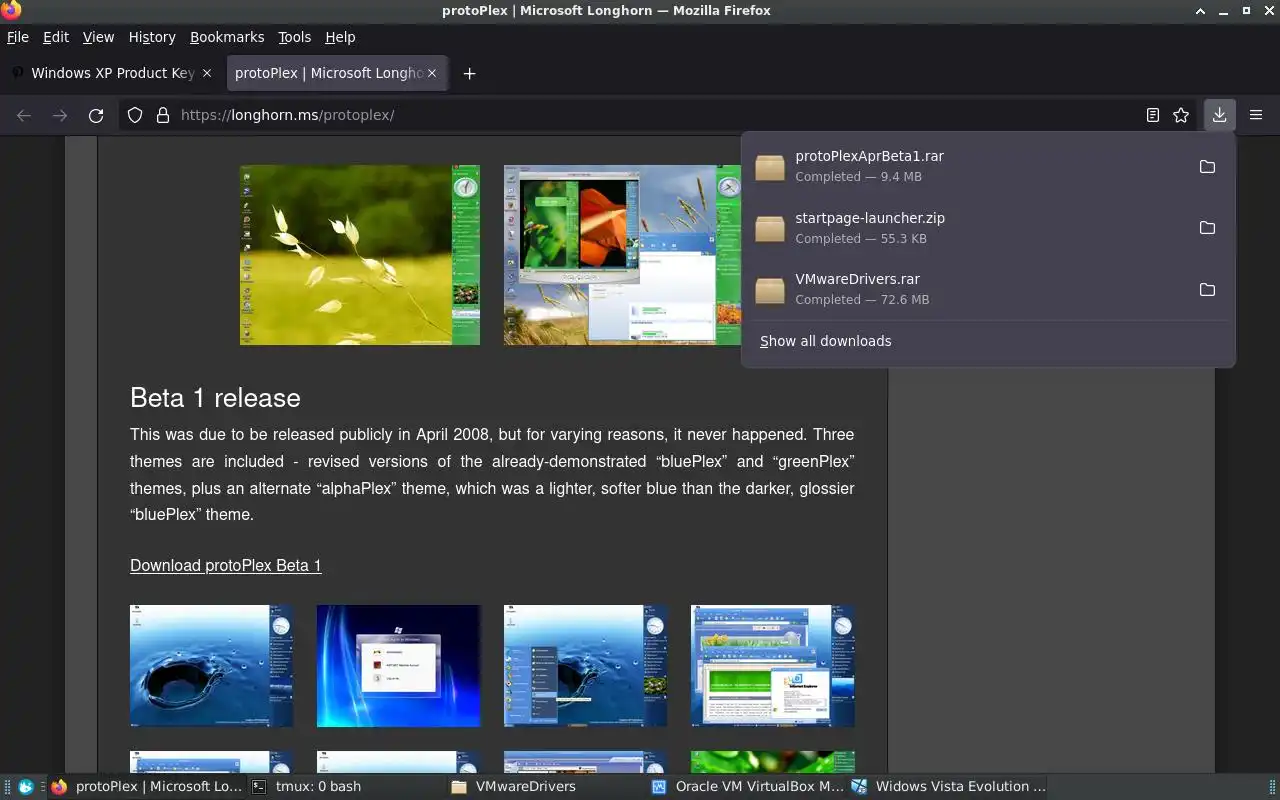Close the protoPlex Microsoft Longhorn tab
The image size is (1280, 800).
pyautogui.click(x=432, y=73)
